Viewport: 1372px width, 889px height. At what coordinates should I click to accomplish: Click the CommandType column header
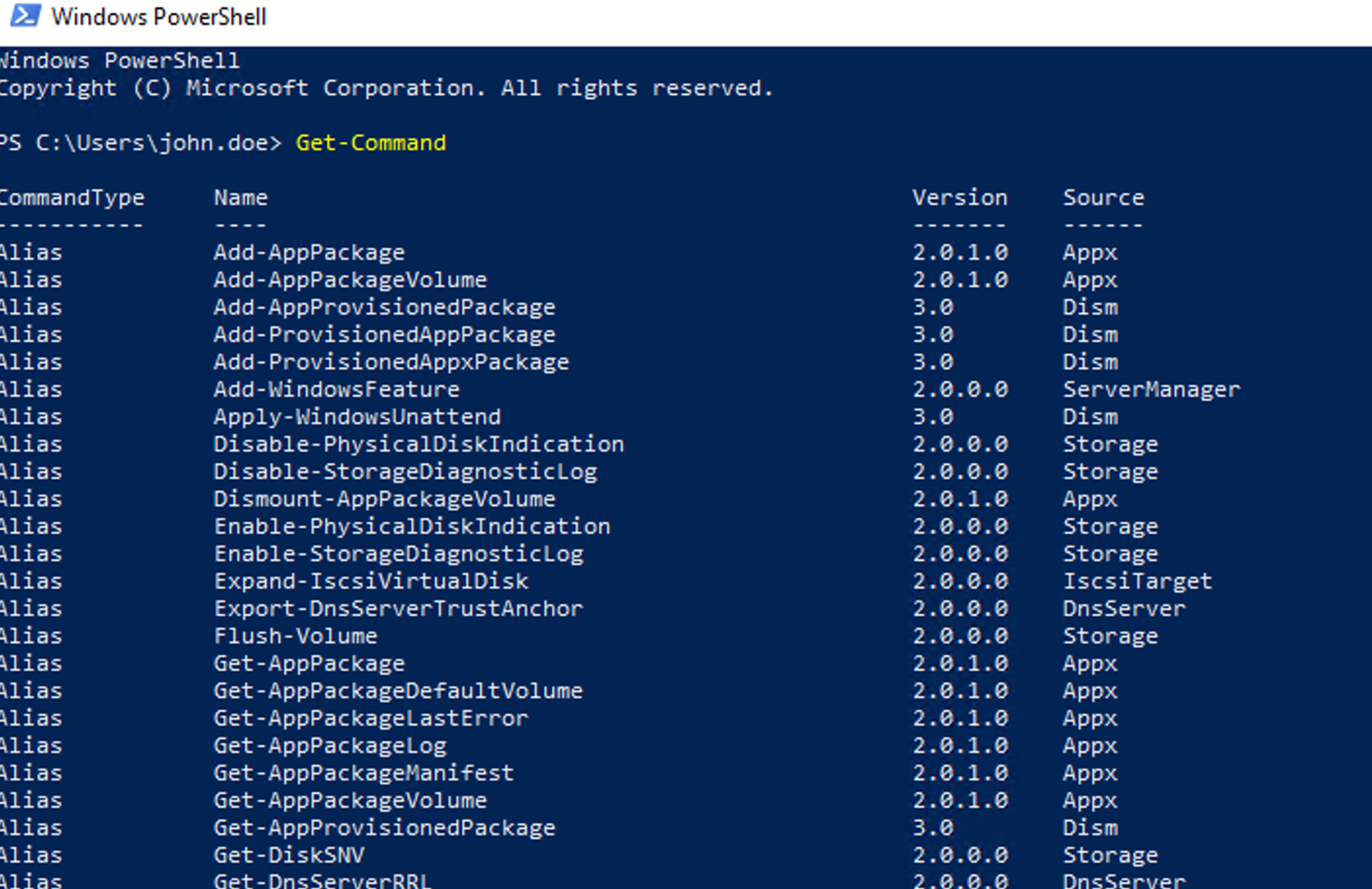(x=71, y=198)
